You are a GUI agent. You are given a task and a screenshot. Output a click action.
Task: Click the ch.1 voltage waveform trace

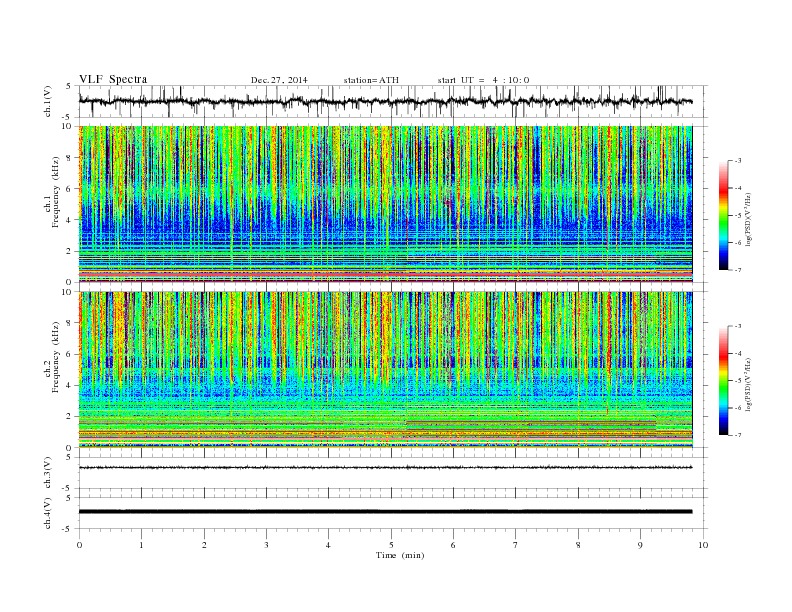coord(385,101)
